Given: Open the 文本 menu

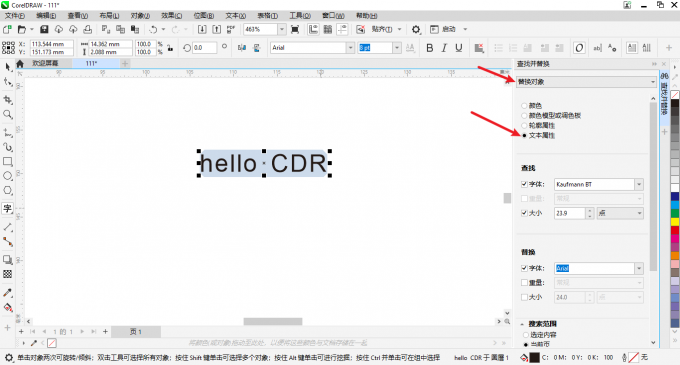Looking at the screenshot, I should click(x=235, y=16).
